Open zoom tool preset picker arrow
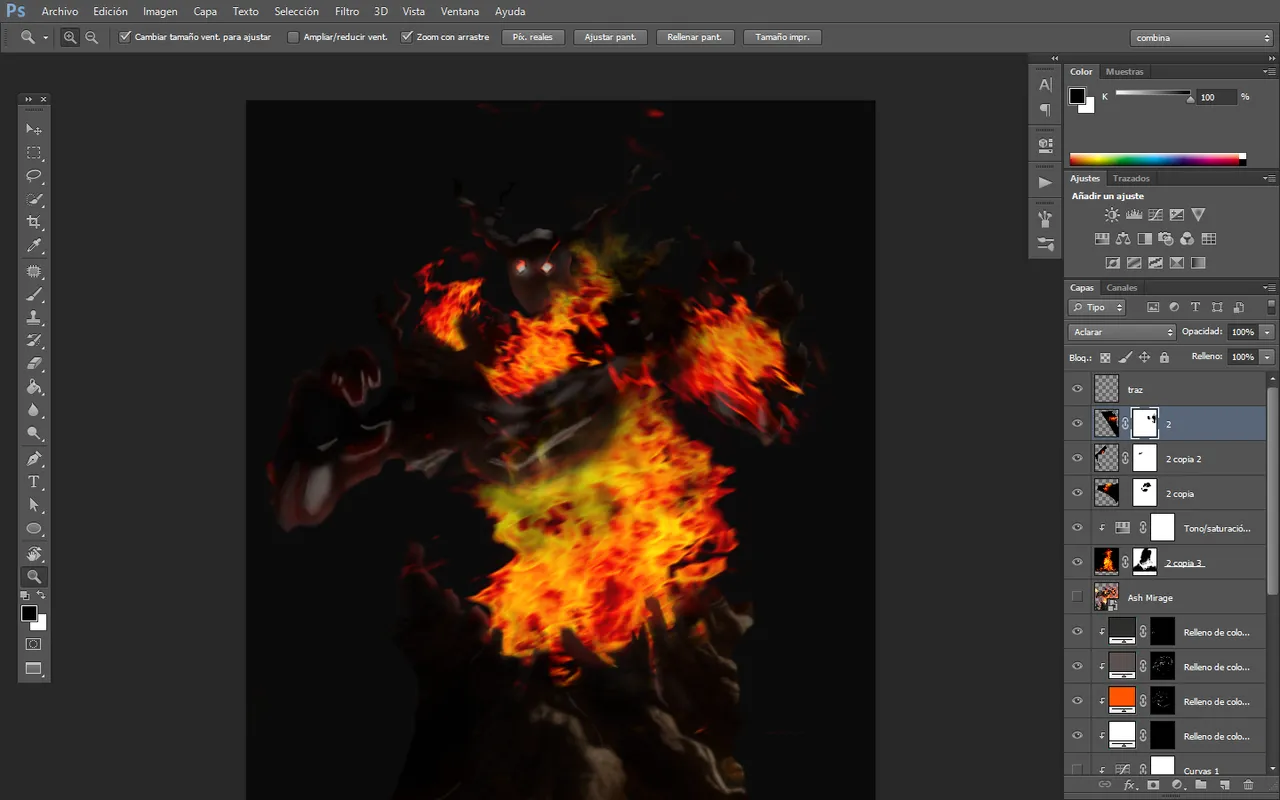Screen dimensions: 1280x800 [x=46, y=38]
